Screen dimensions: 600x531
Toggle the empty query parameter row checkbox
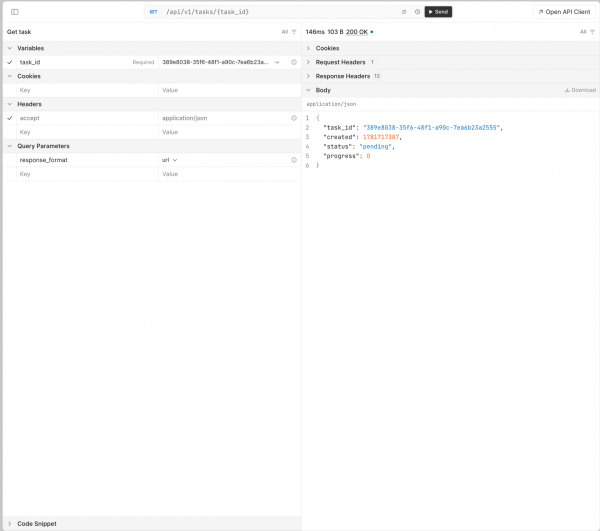[x=10, y=174]
